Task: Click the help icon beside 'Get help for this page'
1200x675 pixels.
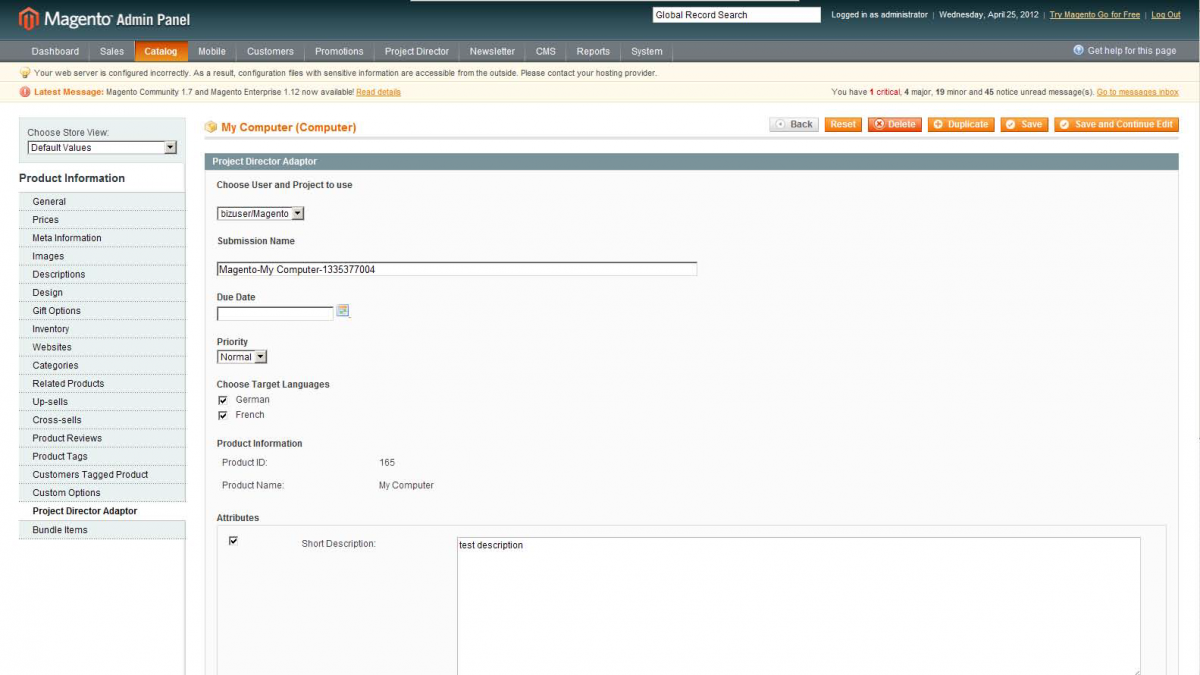Action: point(1078,50)
